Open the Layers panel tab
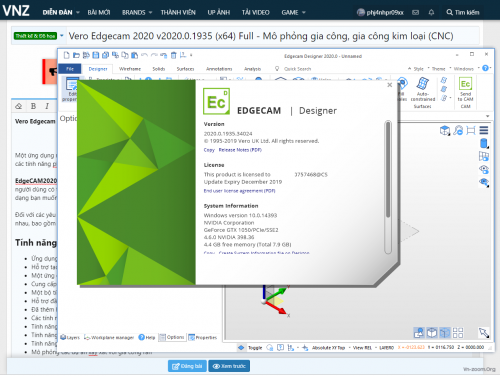Screen dimensions: 500x376 click(x=70, y=337)
